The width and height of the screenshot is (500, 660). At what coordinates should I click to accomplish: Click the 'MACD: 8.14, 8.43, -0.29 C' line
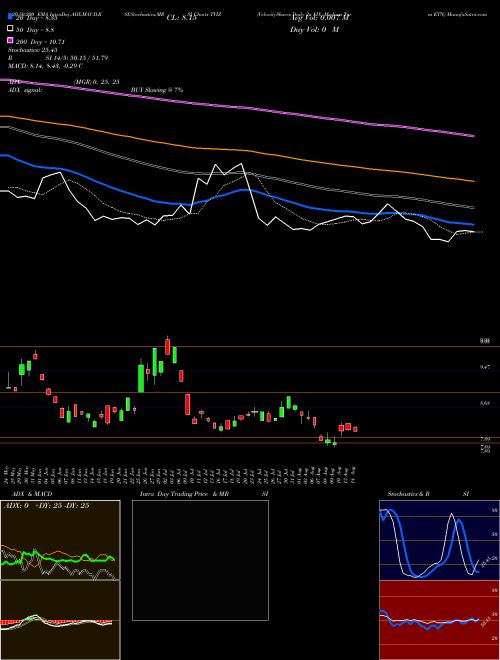click(x=45, y=66)
